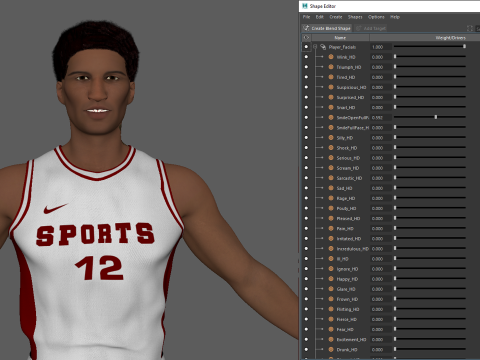Click the Player_Facials blend shape group icon
Image resolution: width=480 pixels, height=360 pixels.
[323, 47]
